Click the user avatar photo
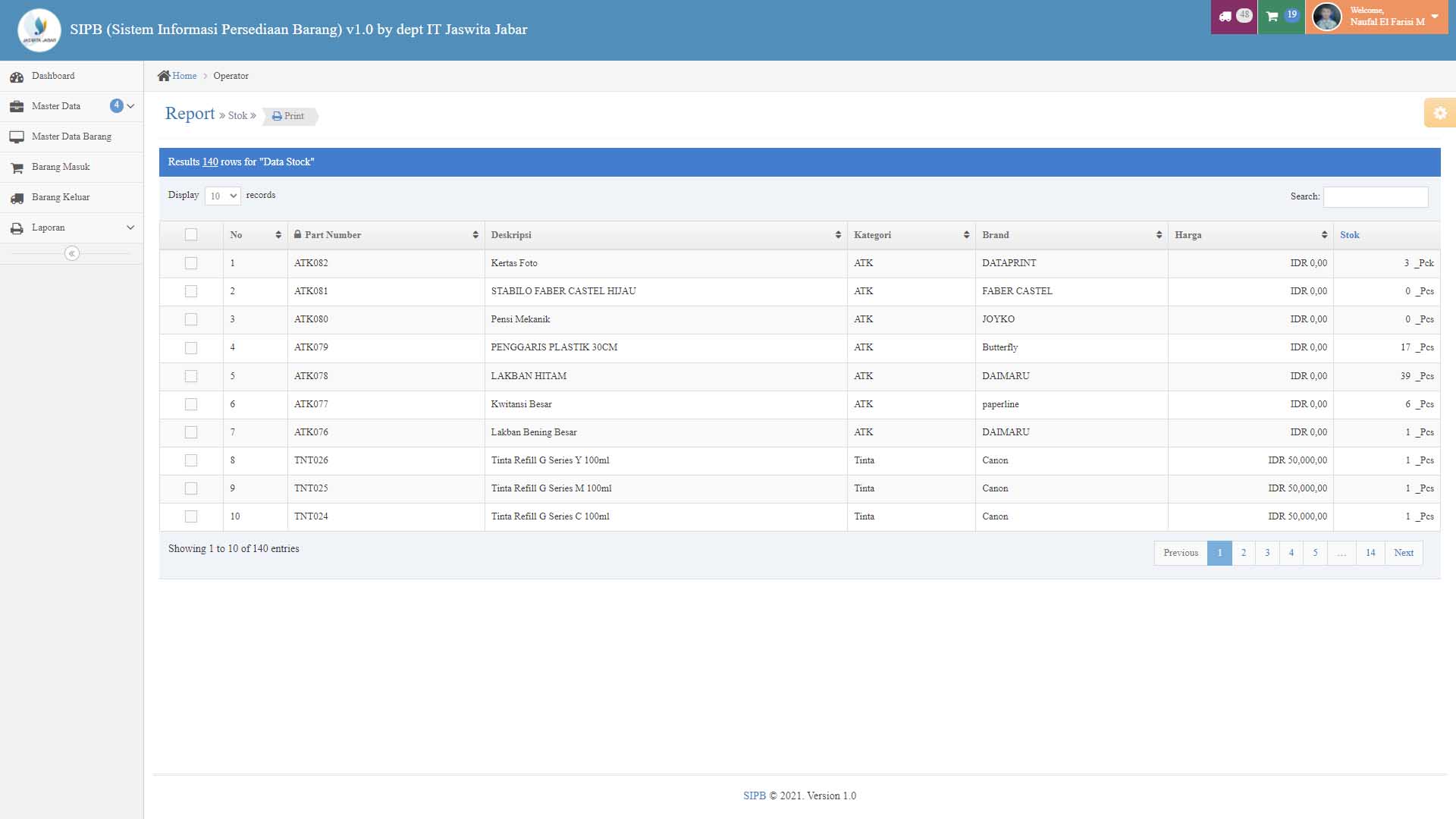The height and width of the screenshot is (819, 1456). [x=1326, y=17]
